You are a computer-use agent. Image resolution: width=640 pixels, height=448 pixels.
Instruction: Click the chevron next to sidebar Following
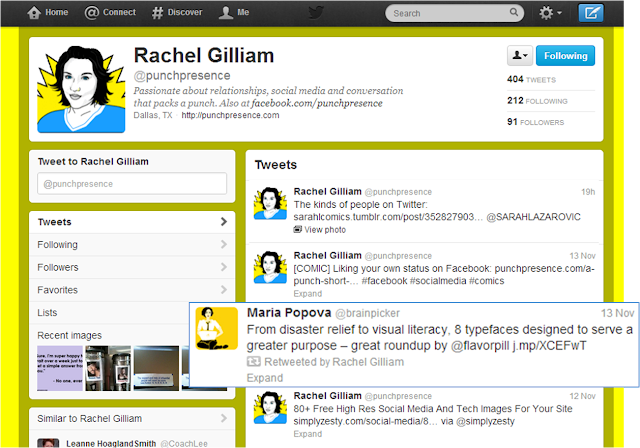[223, 244]
